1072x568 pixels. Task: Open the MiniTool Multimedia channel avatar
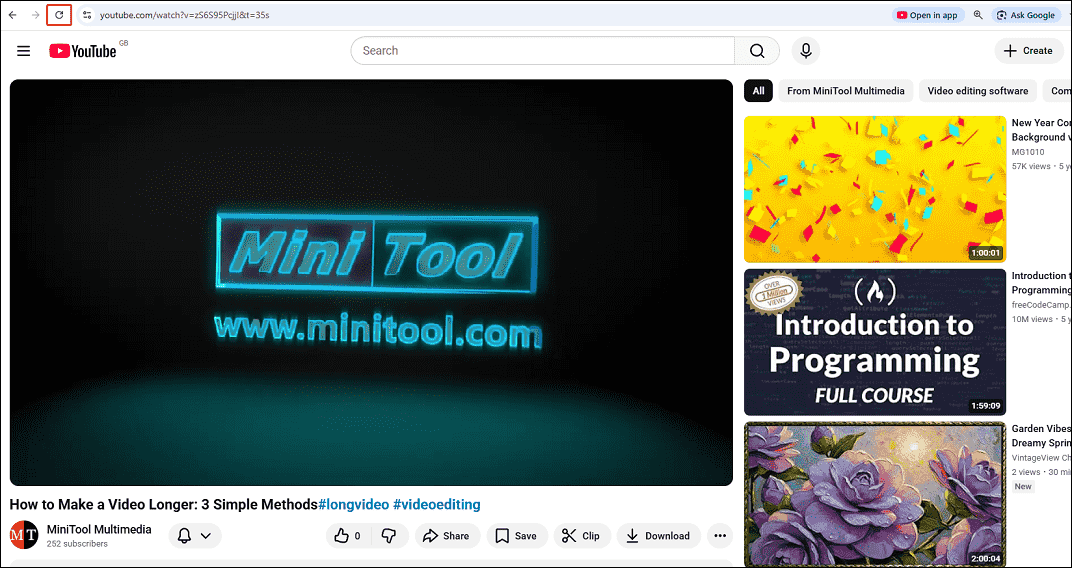(x=23, y=535)
